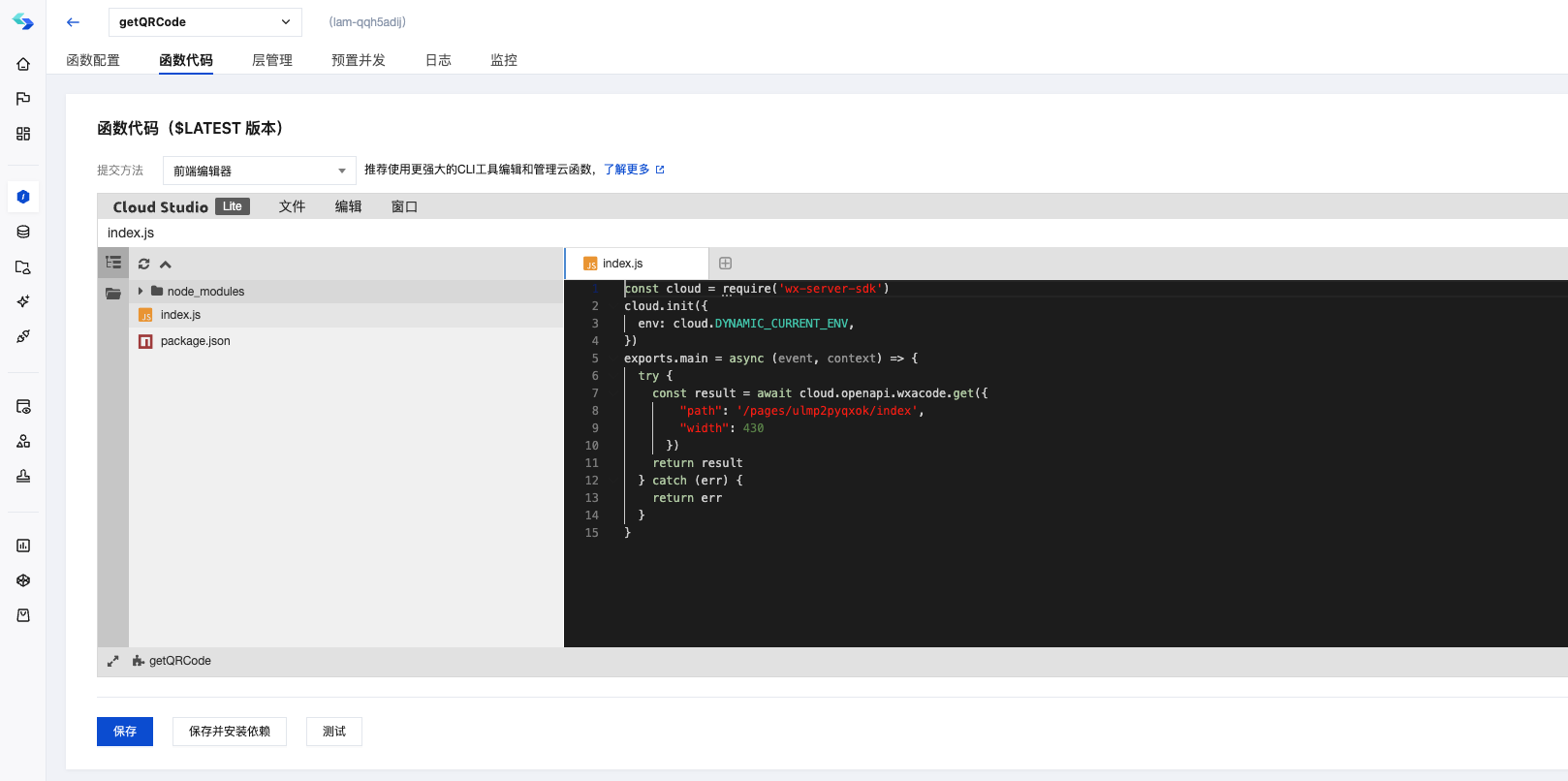Click line number 9 in the gutter

point(595,428)
